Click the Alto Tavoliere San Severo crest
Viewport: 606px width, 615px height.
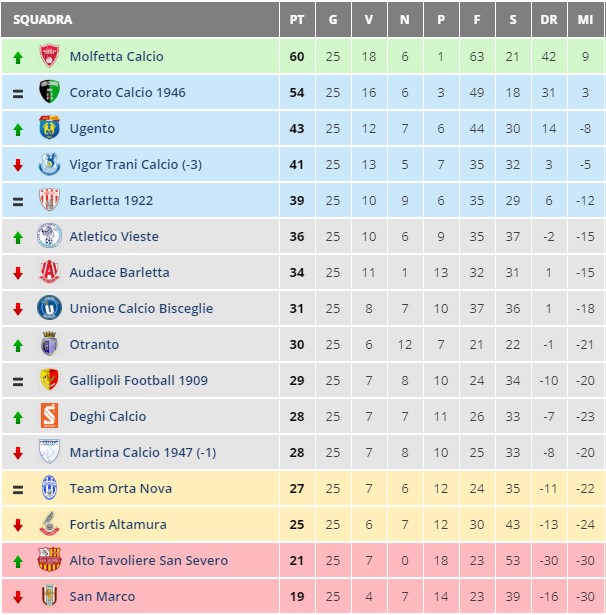click(49, 561)
